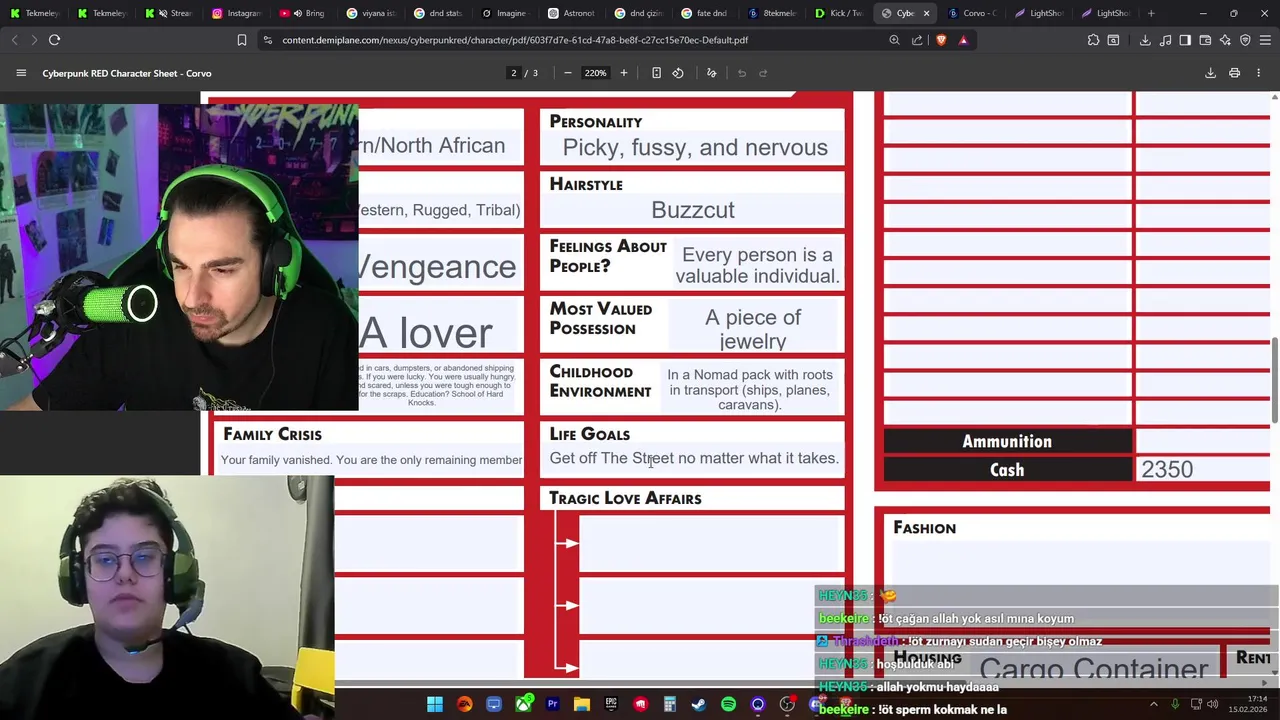Switch to the muted Bring tab
This screenshot has width=1280, height=720.
pos(303,13)
